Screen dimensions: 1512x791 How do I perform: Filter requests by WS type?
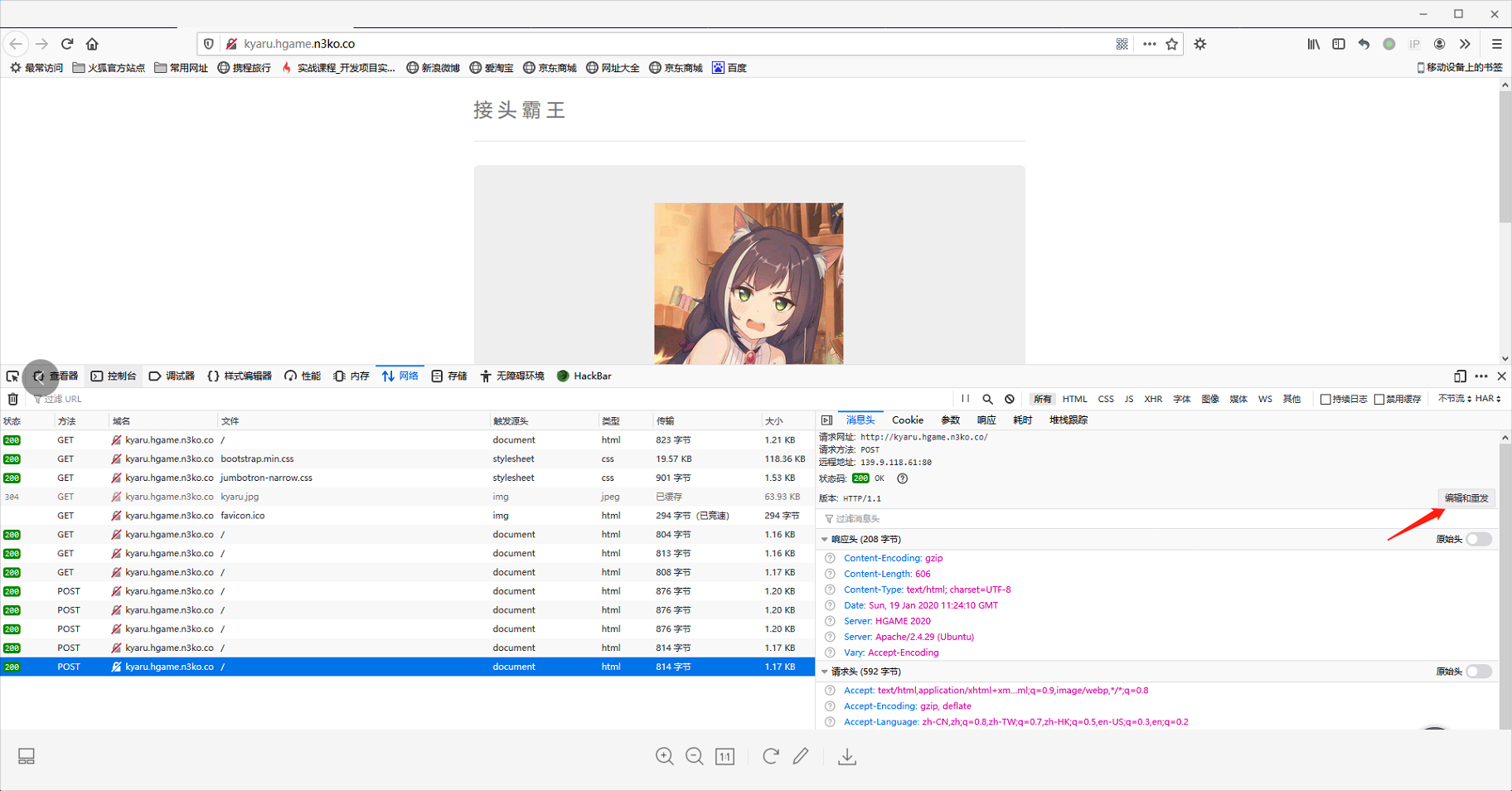(1265, 399)
